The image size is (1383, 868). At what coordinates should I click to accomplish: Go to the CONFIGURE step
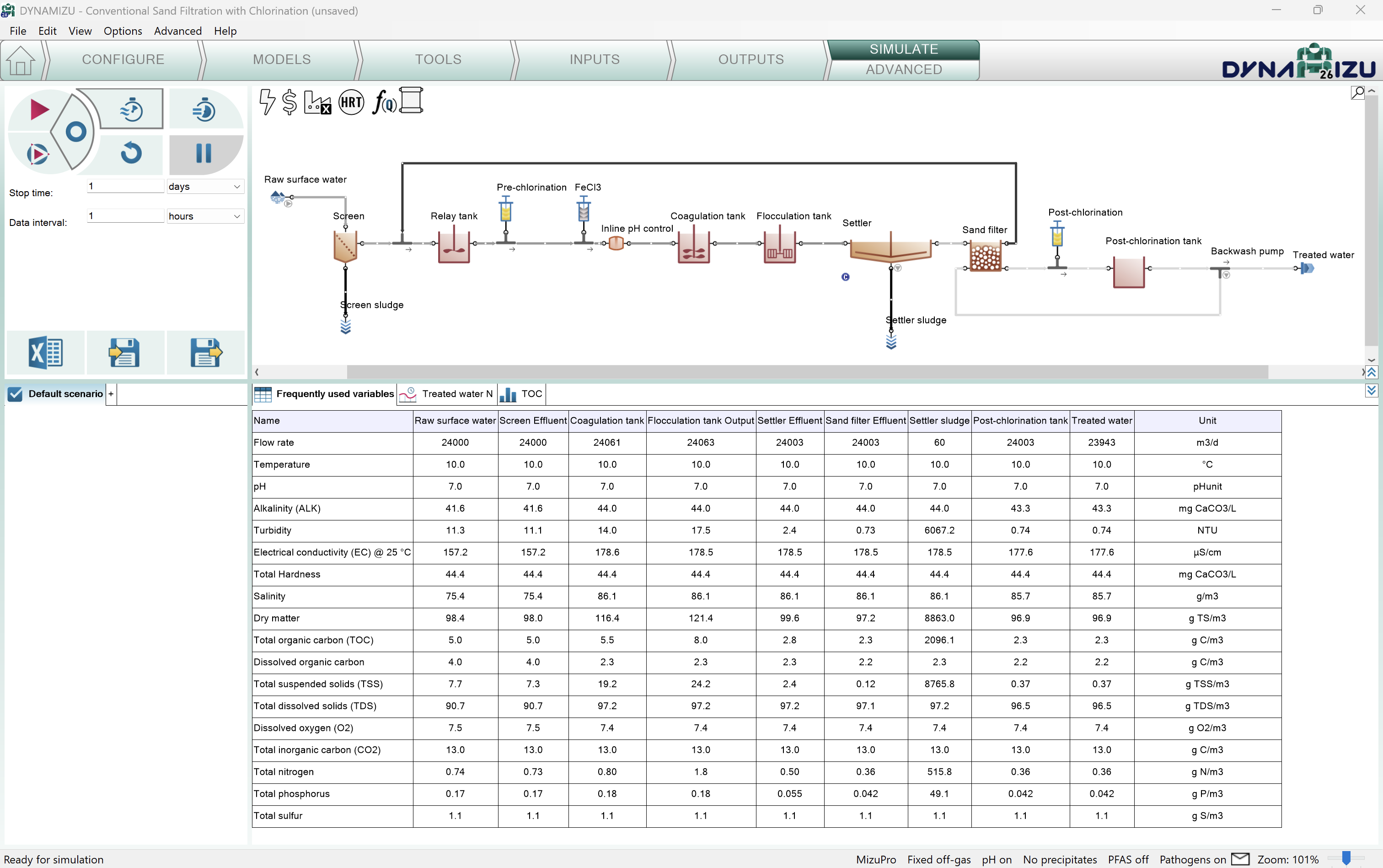tap(123, 59)
